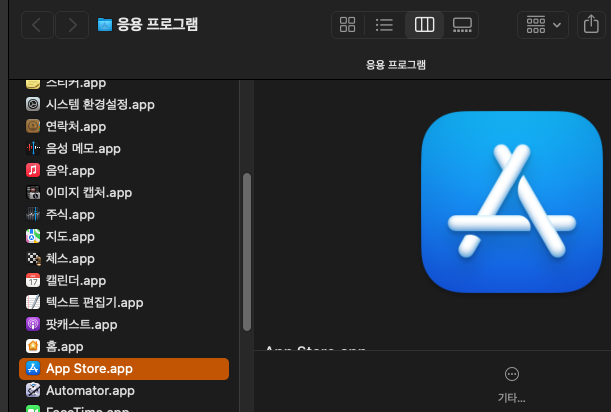Click the 기타... label
Image resolution: width=611 pixels, height=412 pixels.
pos(512,398)
